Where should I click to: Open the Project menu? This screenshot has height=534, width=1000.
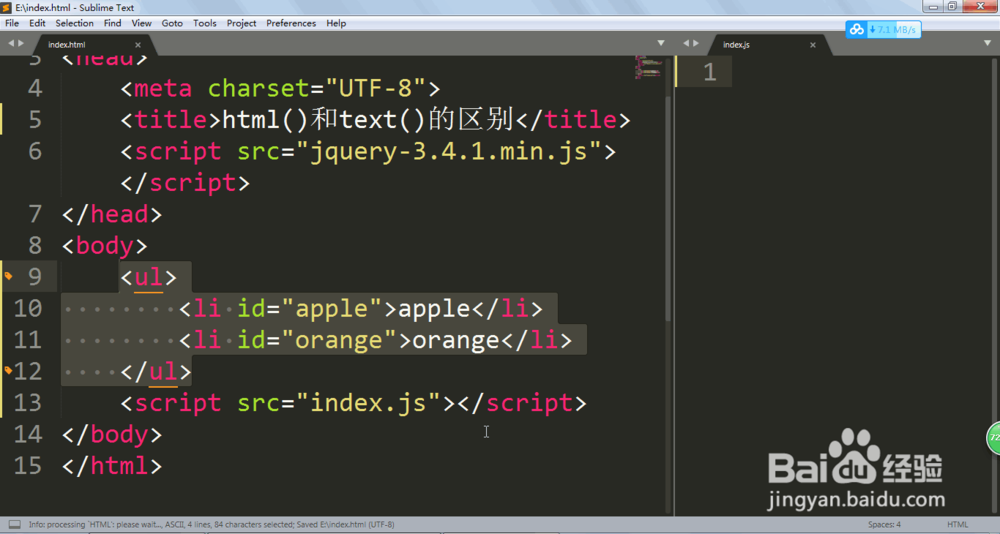coord(241,23)
